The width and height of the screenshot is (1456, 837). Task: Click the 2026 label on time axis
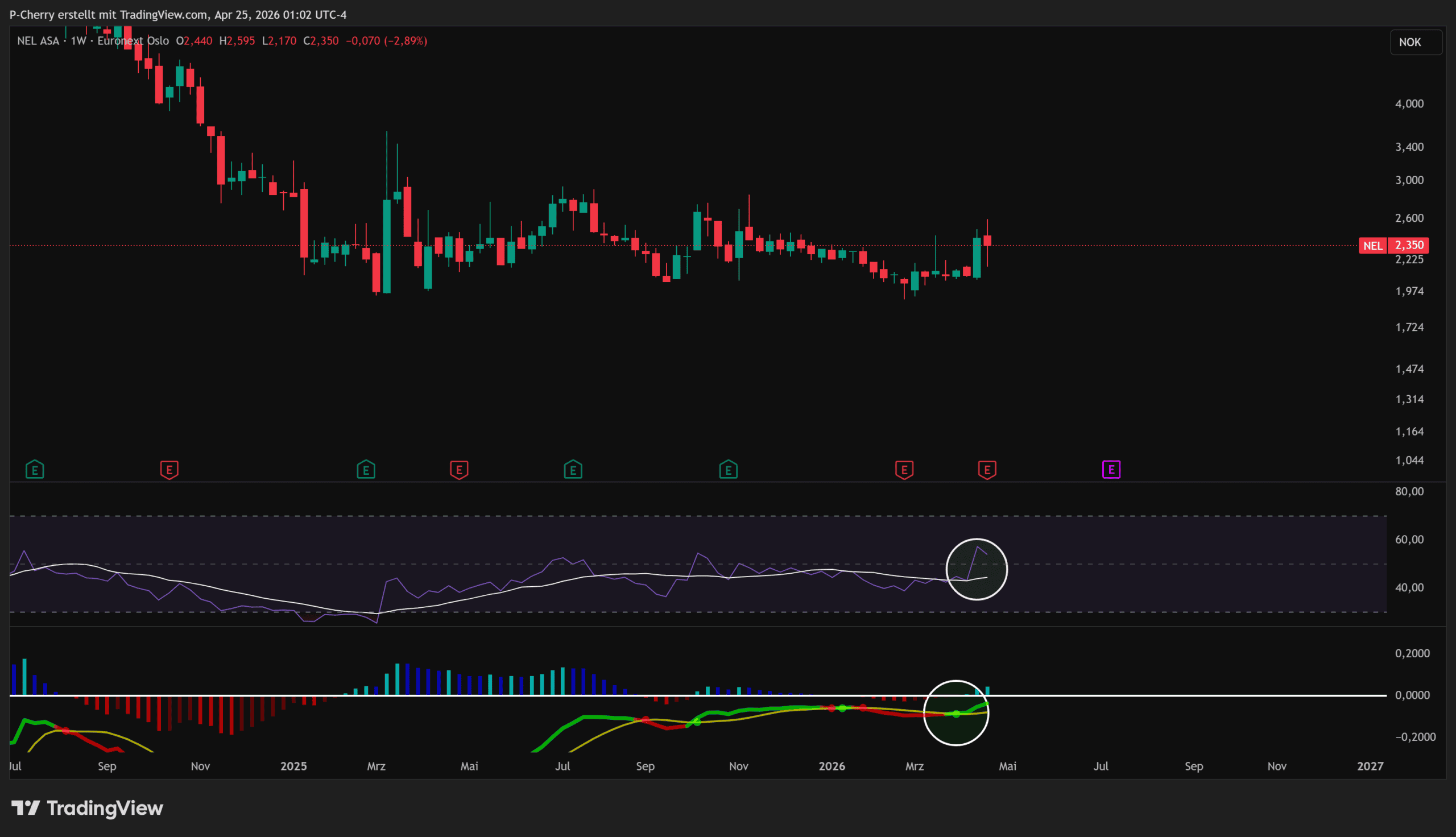pyautogui.click(x=831, y=766)
